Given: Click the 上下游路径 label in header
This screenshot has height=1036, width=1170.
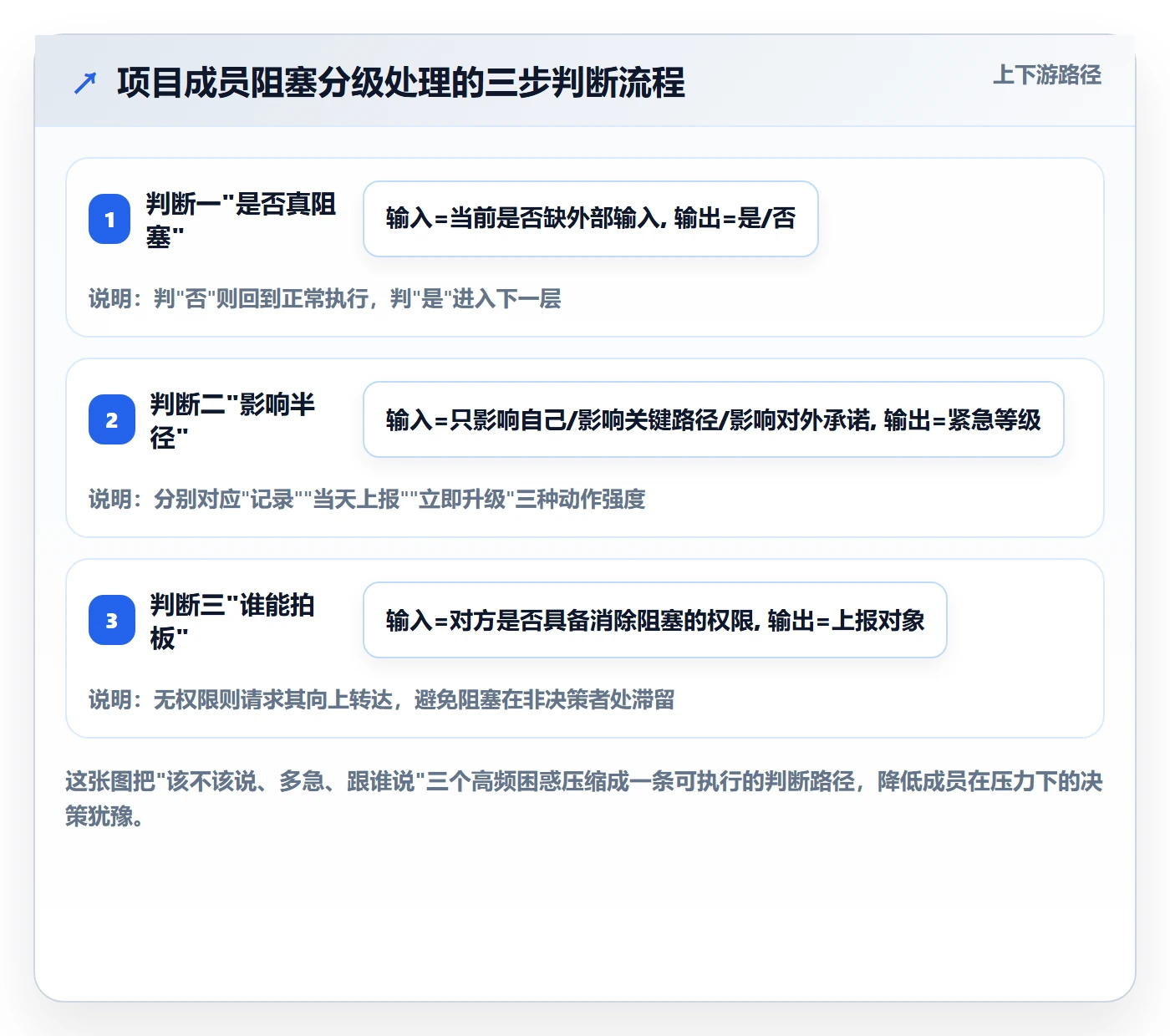Looking at the screenshot, I should pyautogui.click(x=1047, y=74).
